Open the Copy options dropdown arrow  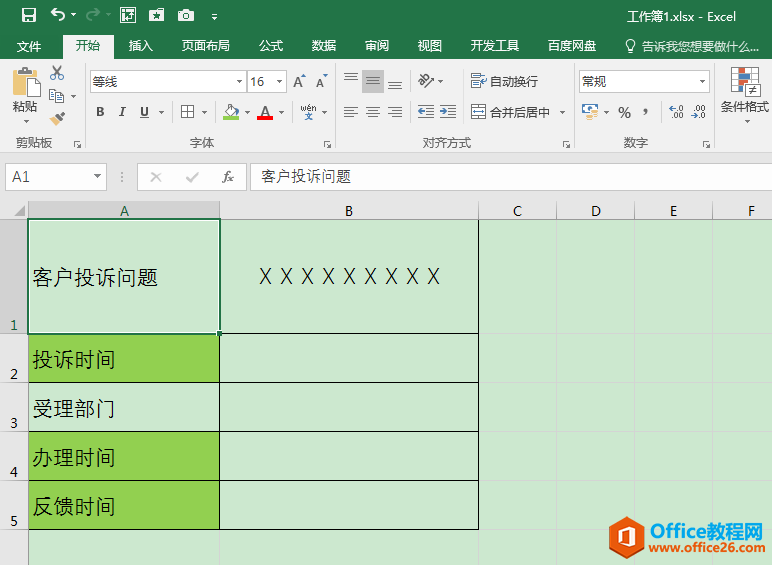pyautogui.click(x=73, y=96)
